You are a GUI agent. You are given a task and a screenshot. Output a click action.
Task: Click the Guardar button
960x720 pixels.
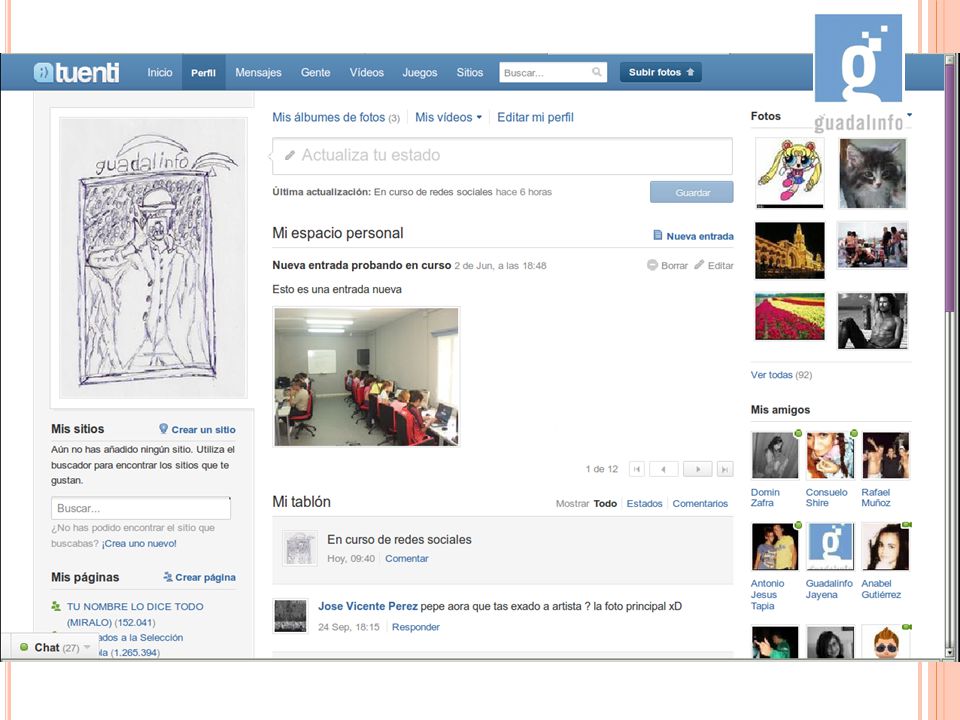tap(692, 192)
